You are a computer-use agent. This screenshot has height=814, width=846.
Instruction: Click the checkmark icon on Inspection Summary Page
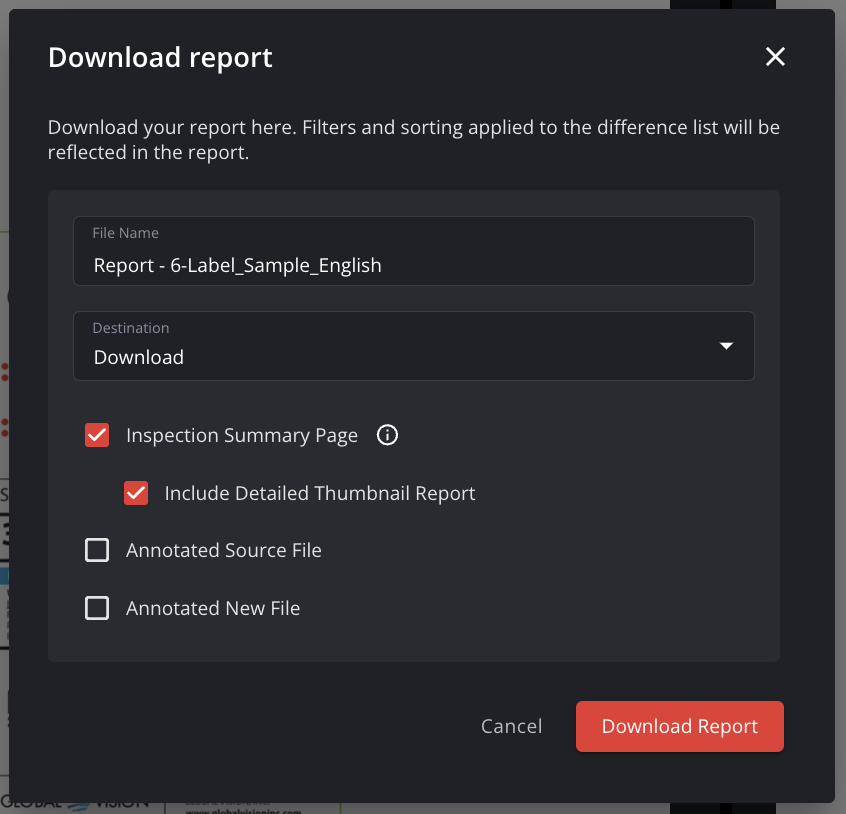click(x=97, y=435)
